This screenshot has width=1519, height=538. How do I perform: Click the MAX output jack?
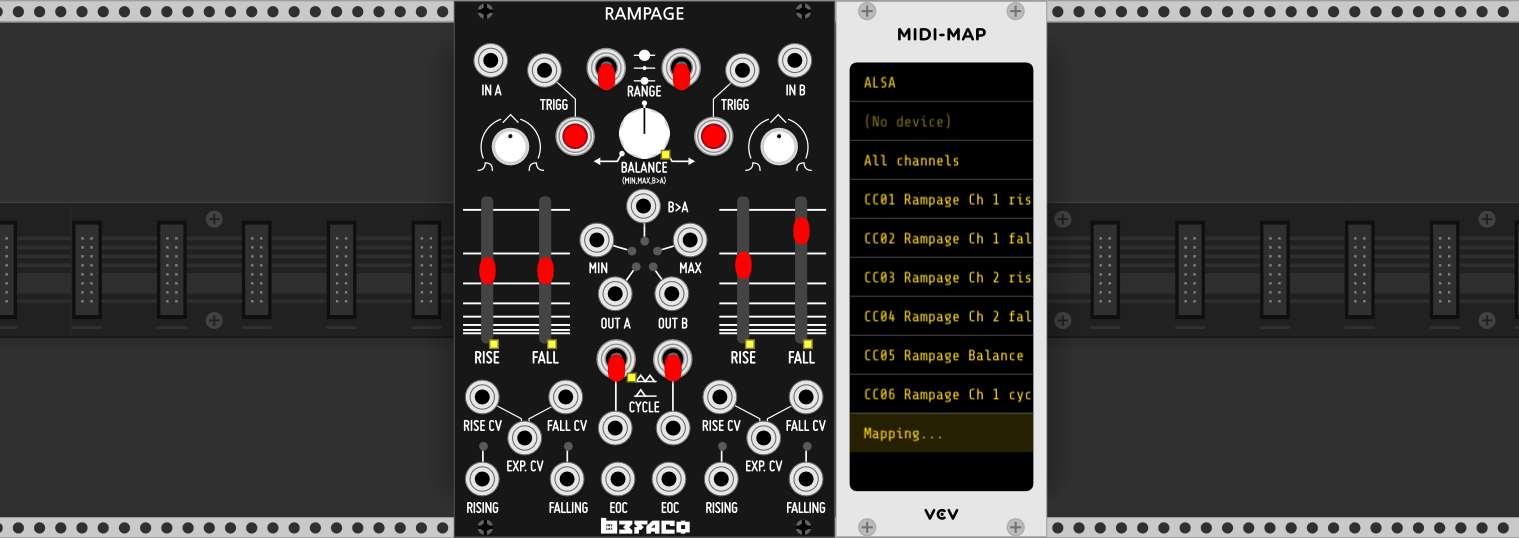[x=690, y=240]
